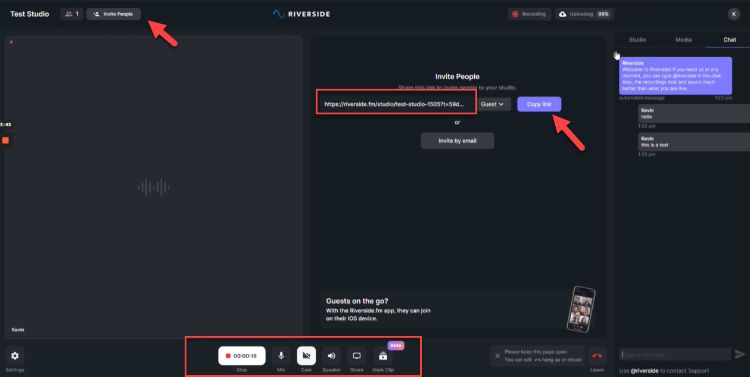Open the Guest role dropdown
The height and width of the screenshot is (377, 750).
point(492,104)
